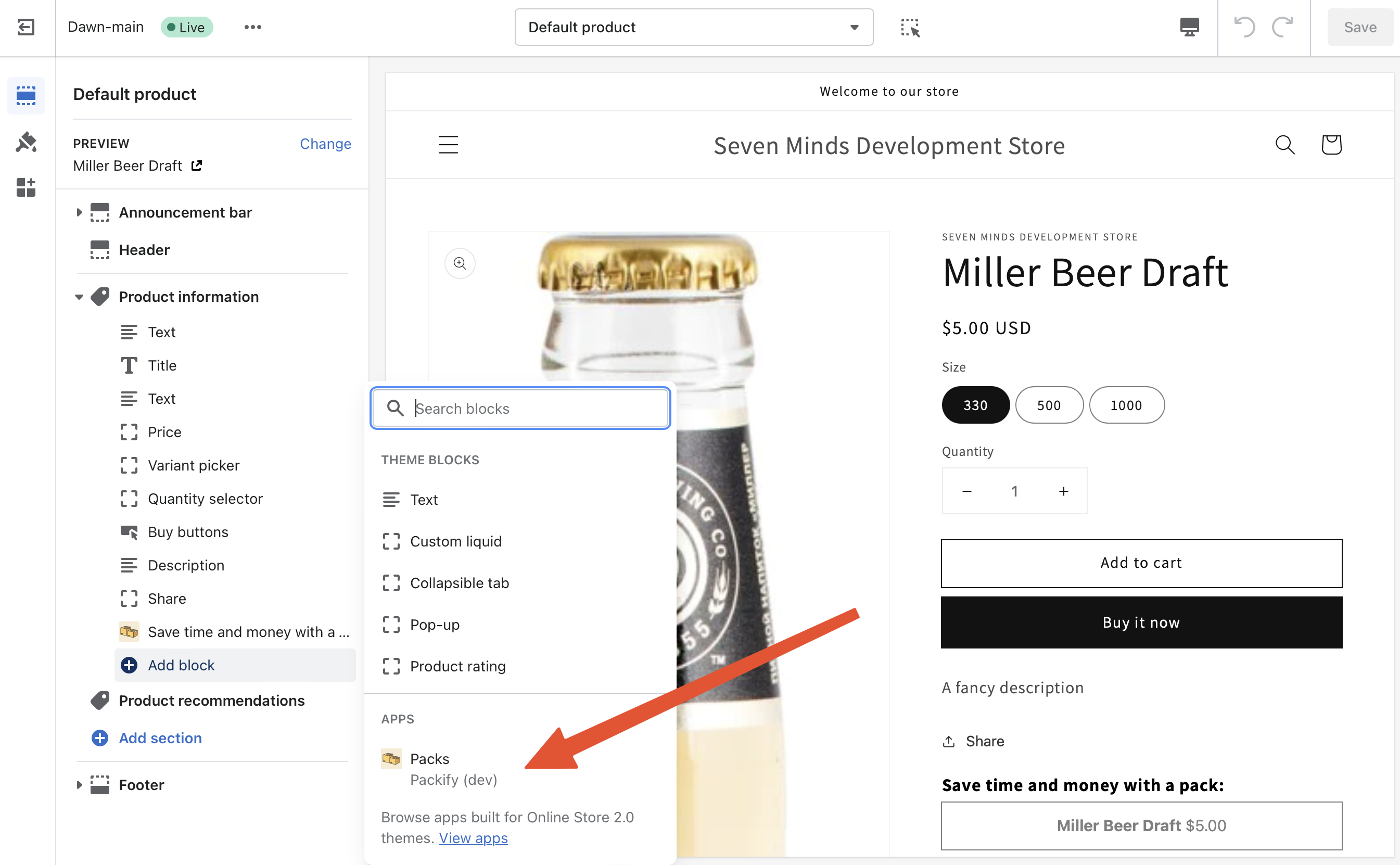Screen dimensions: 1400x865
Task: Select the Packs app block
Action: (429, 759)
